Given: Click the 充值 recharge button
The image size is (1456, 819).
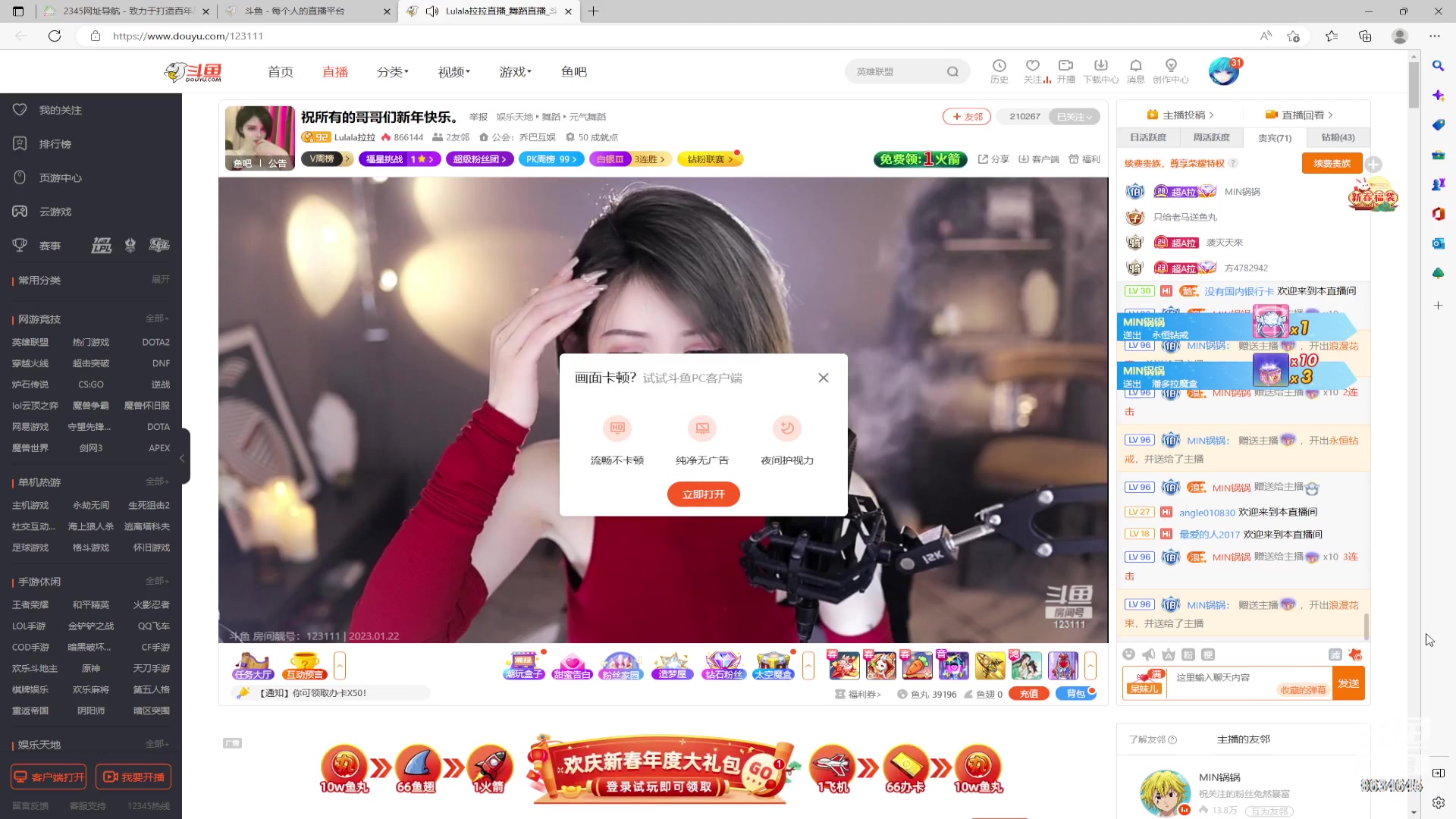Looking at the screenshot, I should (x=1028, y=693).
